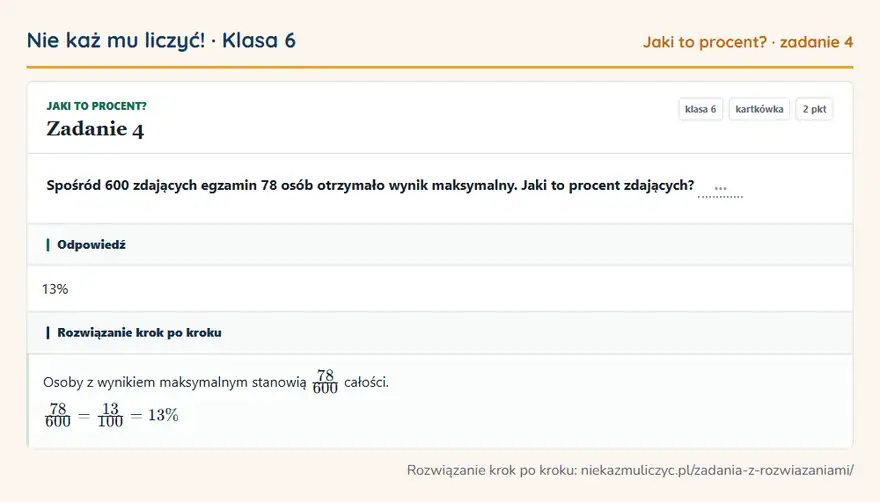Click the inline fraction 78/600 in the sentence

[325, 381]
